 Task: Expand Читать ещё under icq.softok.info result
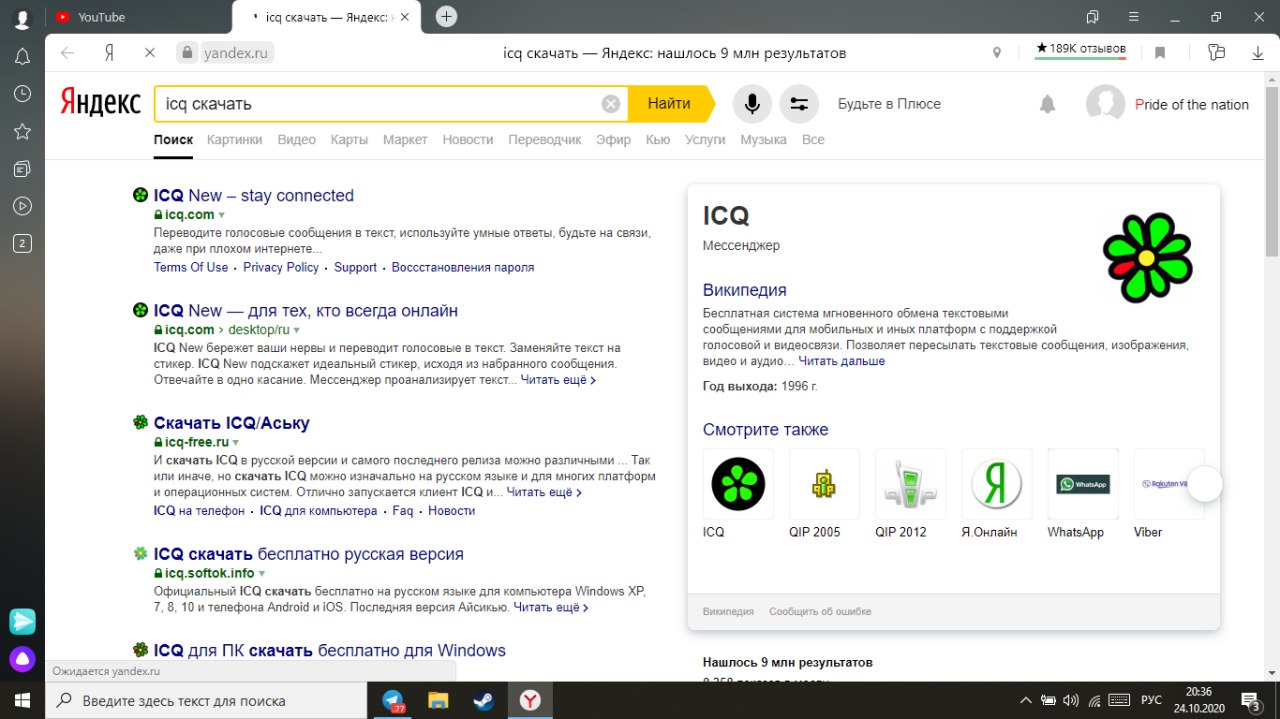pyautogui.click(x=551, y=607)
